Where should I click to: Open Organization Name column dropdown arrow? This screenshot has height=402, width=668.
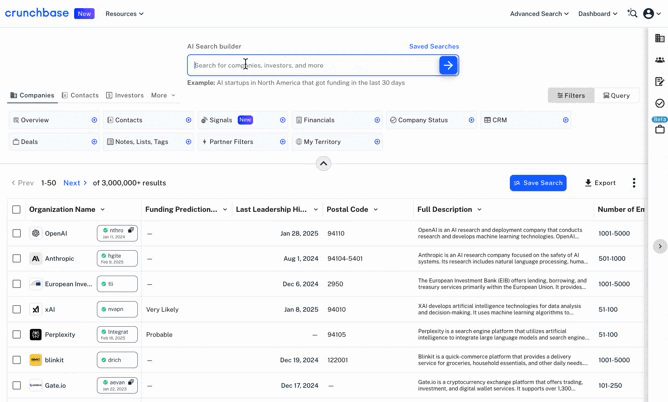point(103,210)
